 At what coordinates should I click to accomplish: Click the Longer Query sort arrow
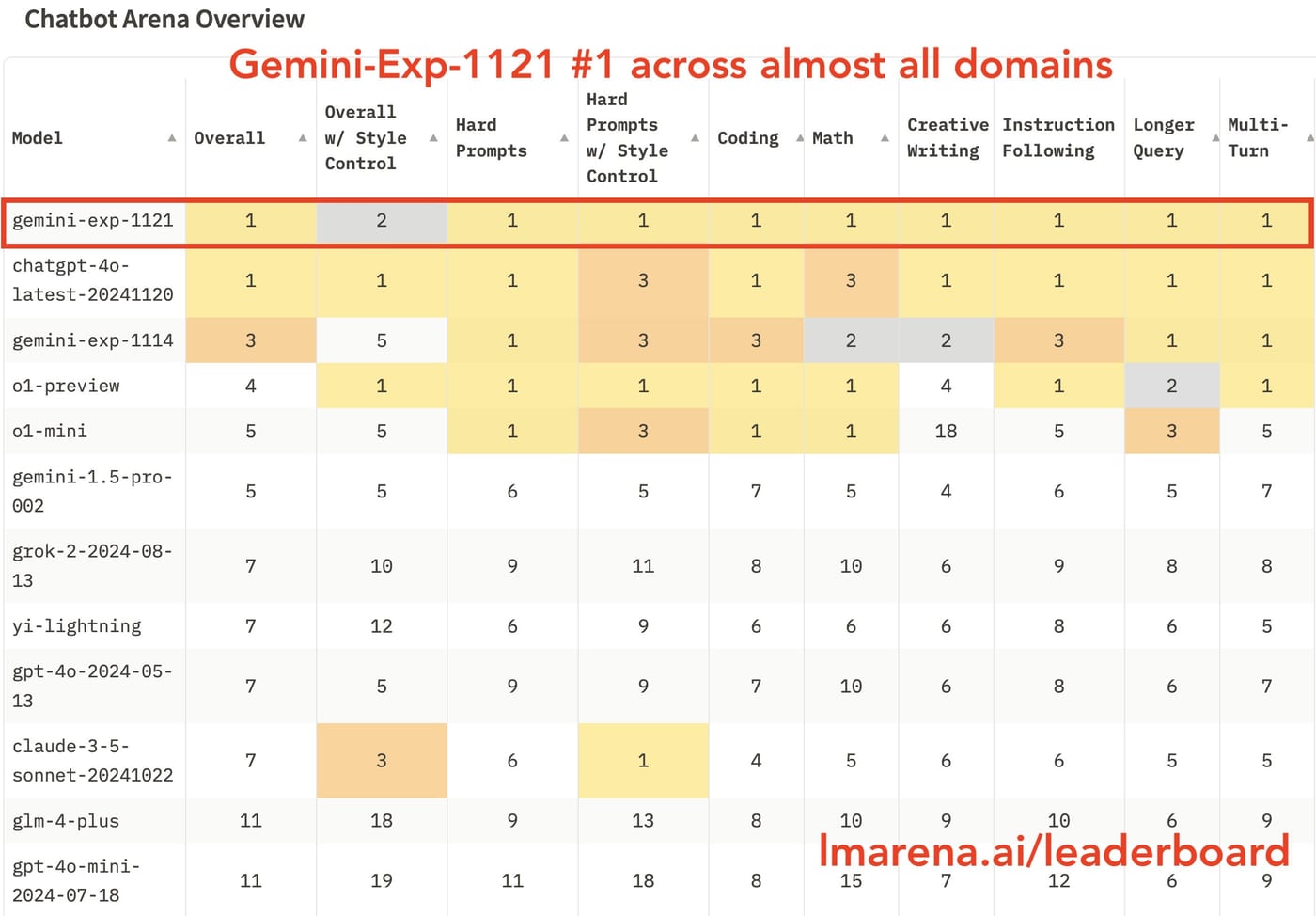[1215, 138]
